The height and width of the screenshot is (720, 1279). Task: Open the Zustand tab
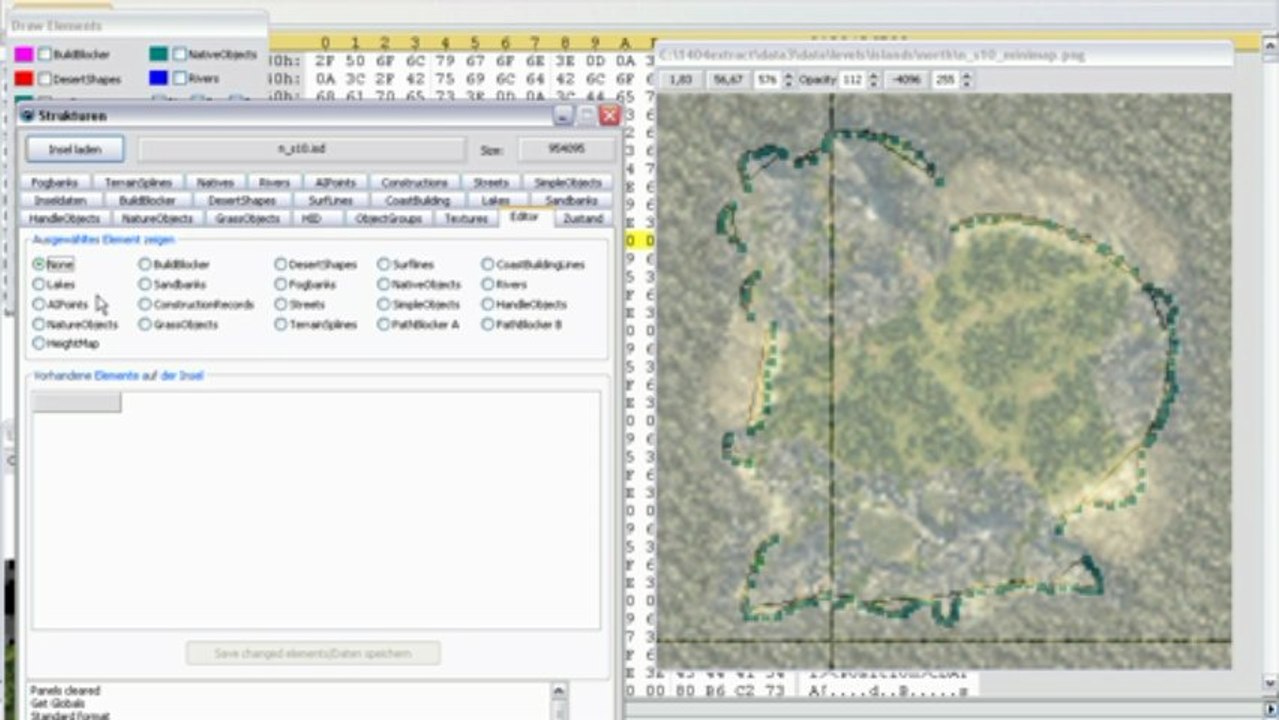(583, 218)
